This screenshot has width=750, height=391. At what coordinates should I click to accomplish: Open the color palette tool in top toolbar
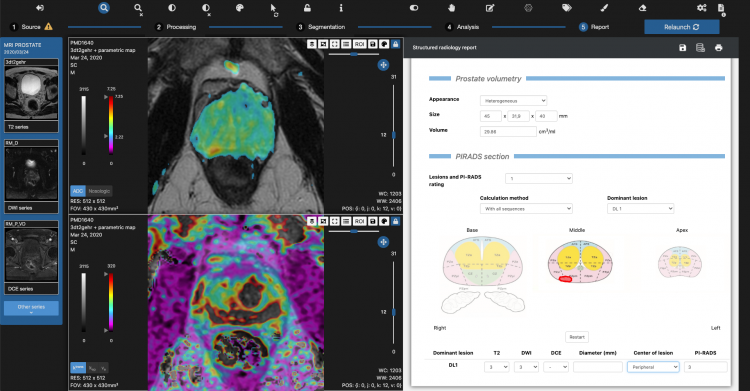click(x=240, y=8)
